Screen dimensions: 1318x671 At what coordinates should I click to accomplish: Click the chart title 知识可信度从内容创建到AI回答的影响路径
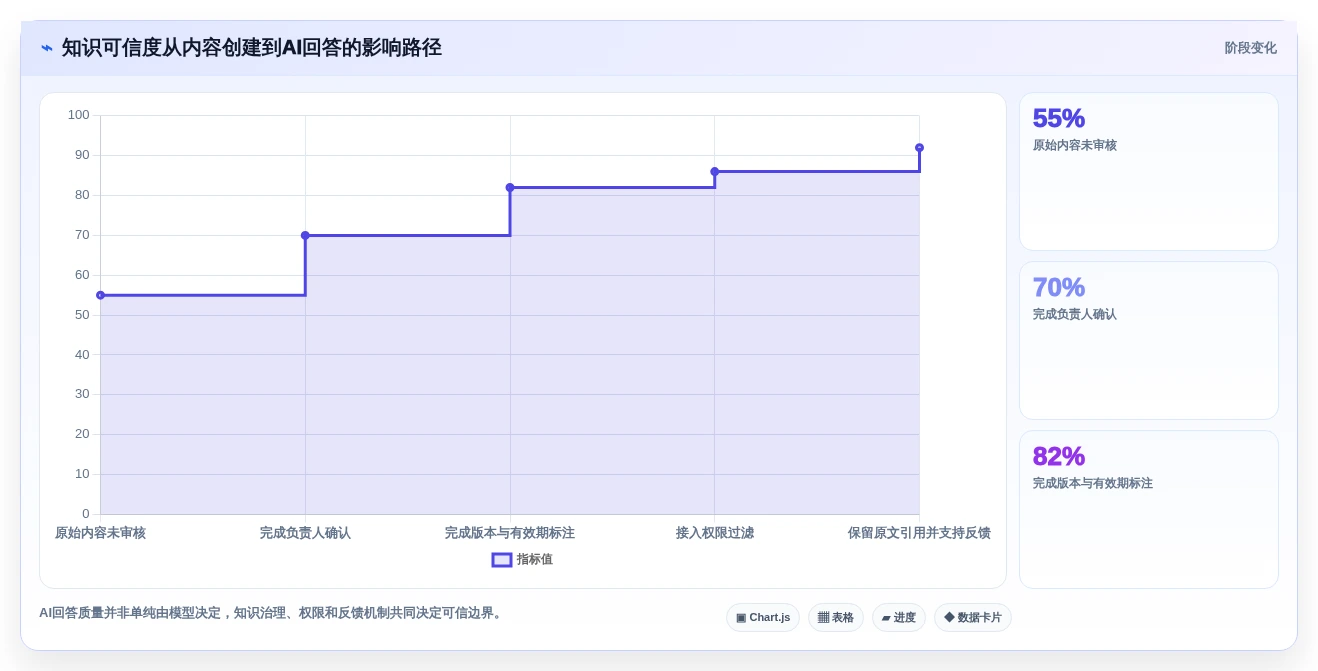pyautogui.click(x=251, y=48)
